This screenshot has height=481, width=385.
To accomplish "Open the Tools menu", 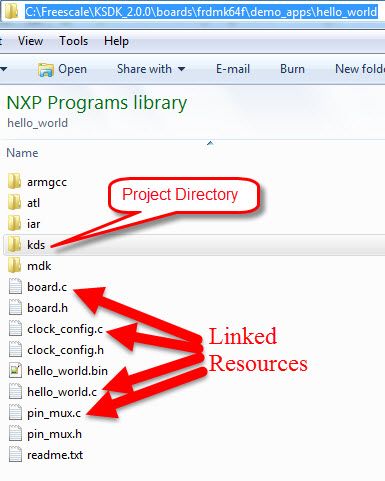I will (x=74, y=41).
